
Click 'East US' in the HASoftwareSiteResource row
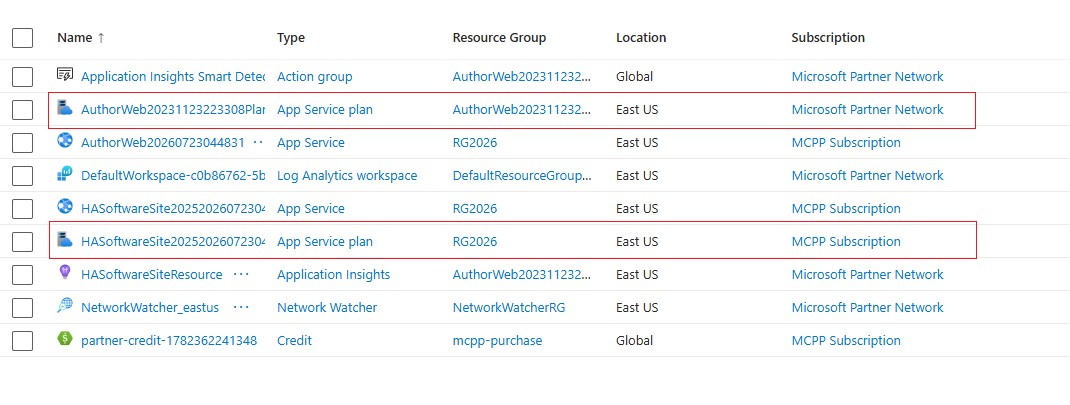637,275
